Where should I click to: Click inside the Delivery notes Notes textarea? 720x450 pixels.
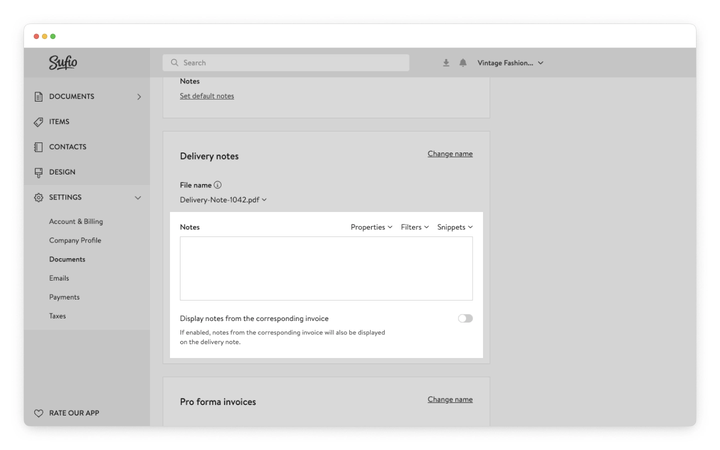click(326, 269)
